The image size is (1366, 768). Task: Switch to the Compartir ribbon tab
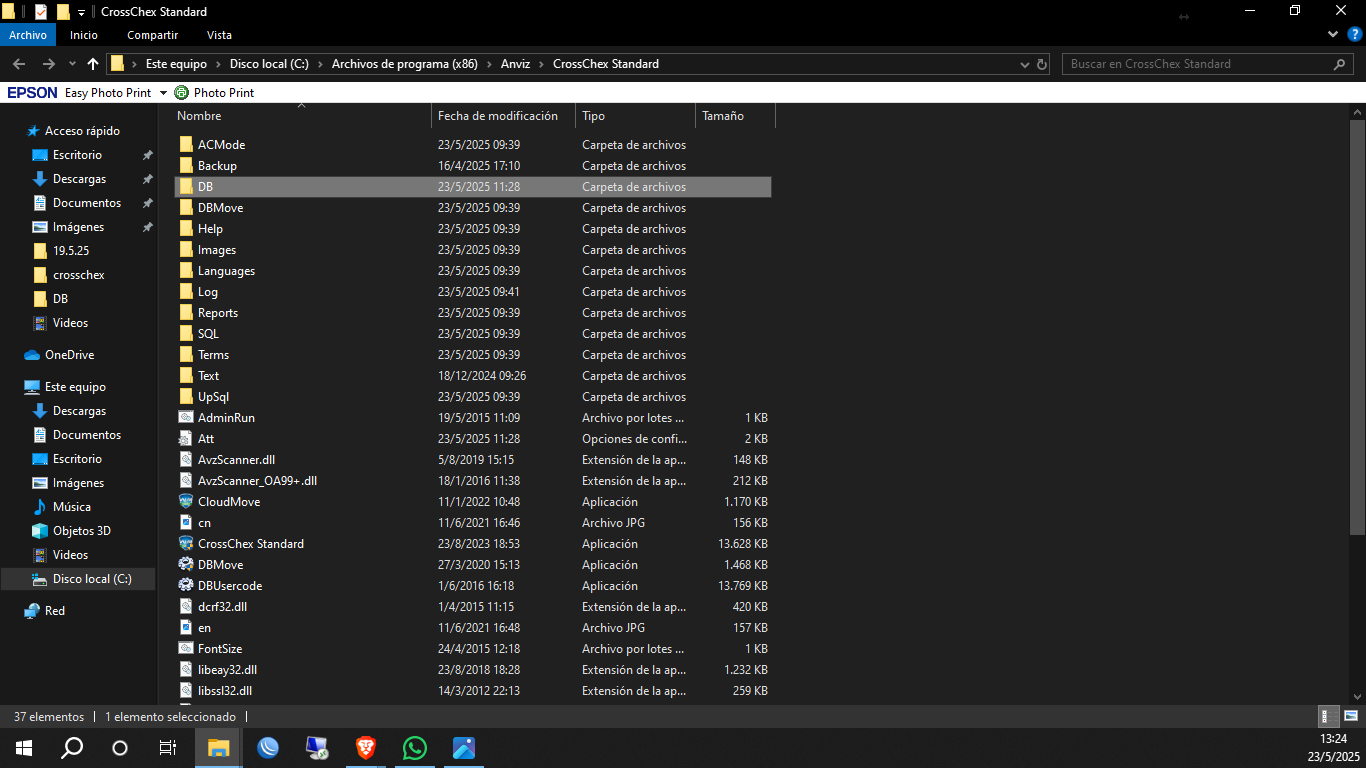(153, 35)
